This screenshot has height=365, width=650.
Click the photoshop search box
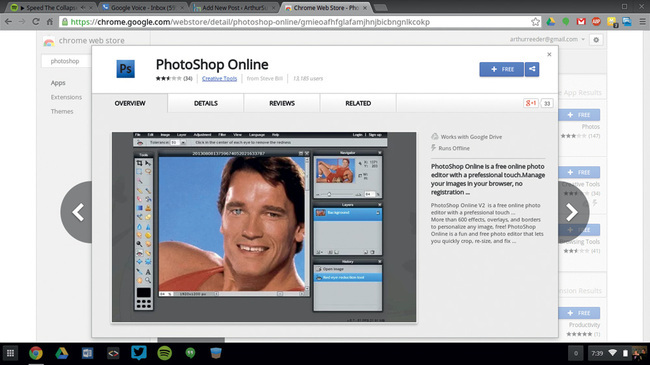click(x=66, y=61)
